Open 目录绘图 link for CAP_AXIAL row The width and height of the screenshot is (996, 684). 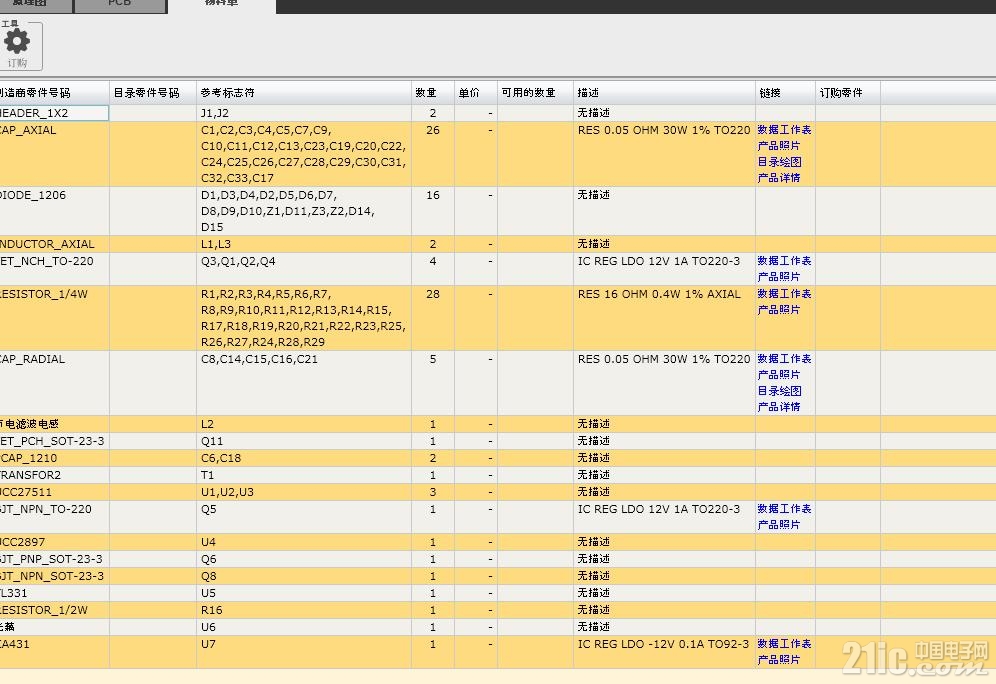[779, 162]
